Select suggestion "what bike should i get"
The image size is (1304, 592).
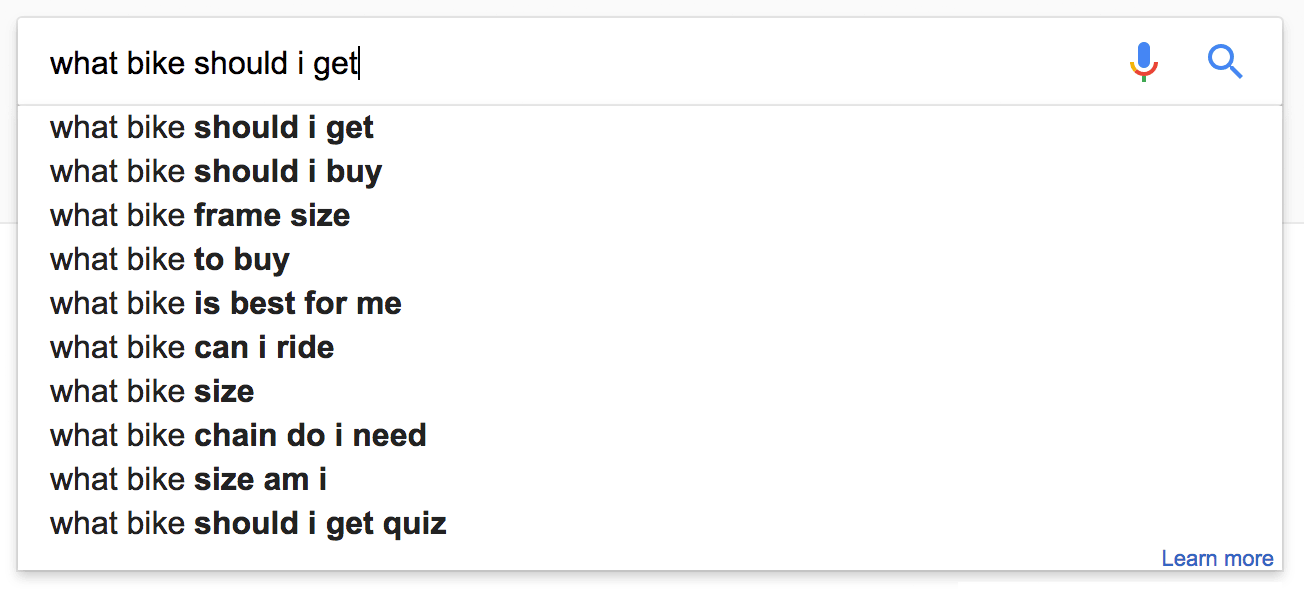[x=212, y=128]
